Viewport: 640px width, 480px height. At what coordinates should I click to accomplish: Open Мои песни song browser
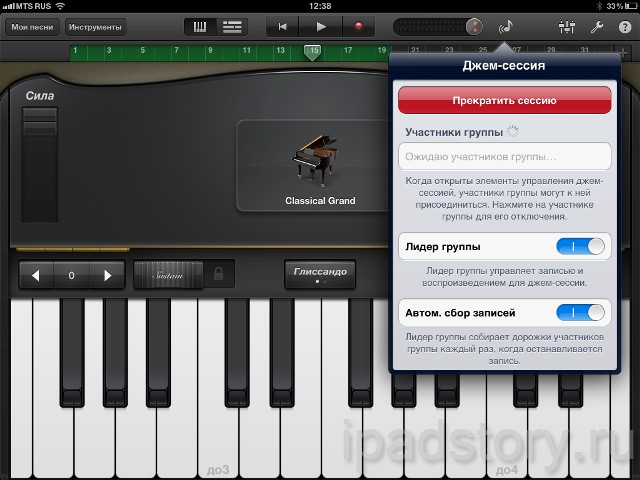pyautogui.click(x=32, y=27)
